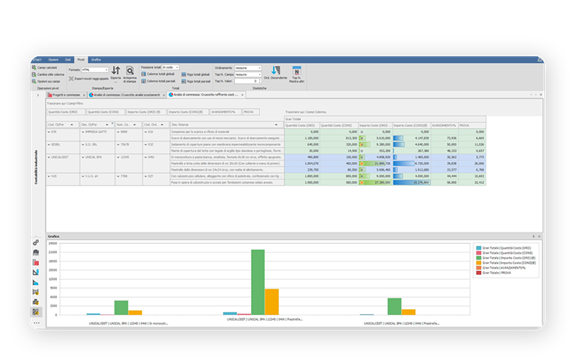Click the link icon in left sidebar
Viewport: 576px width, 362px height.
click(36, 242)
